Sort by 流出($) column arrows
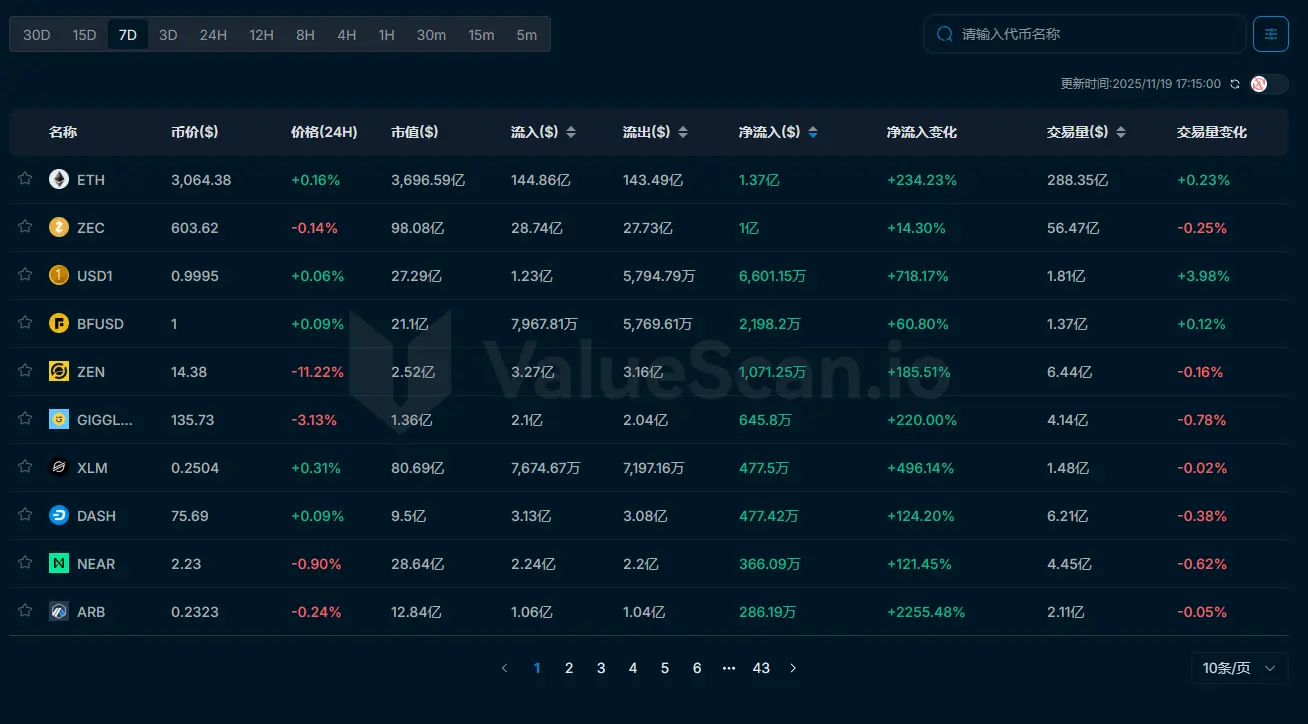1308x724 pixels. click(683, 132)
